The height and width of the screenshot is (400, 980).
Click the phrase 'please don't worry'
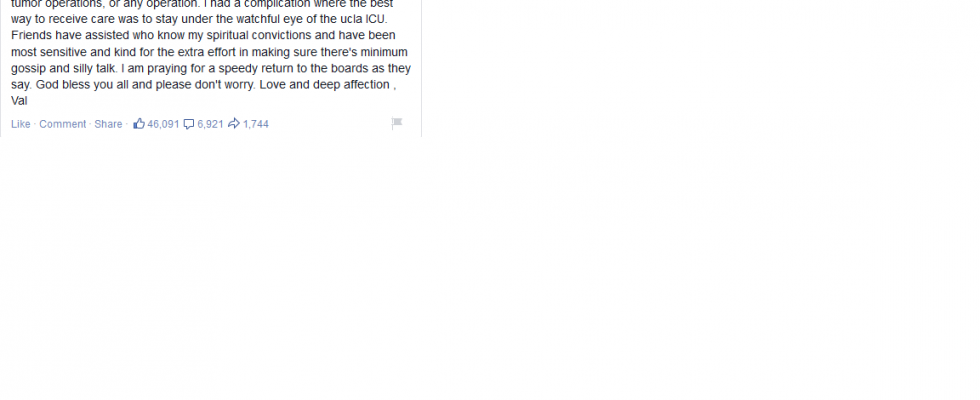pyautogui.click(x=205, y=84)
